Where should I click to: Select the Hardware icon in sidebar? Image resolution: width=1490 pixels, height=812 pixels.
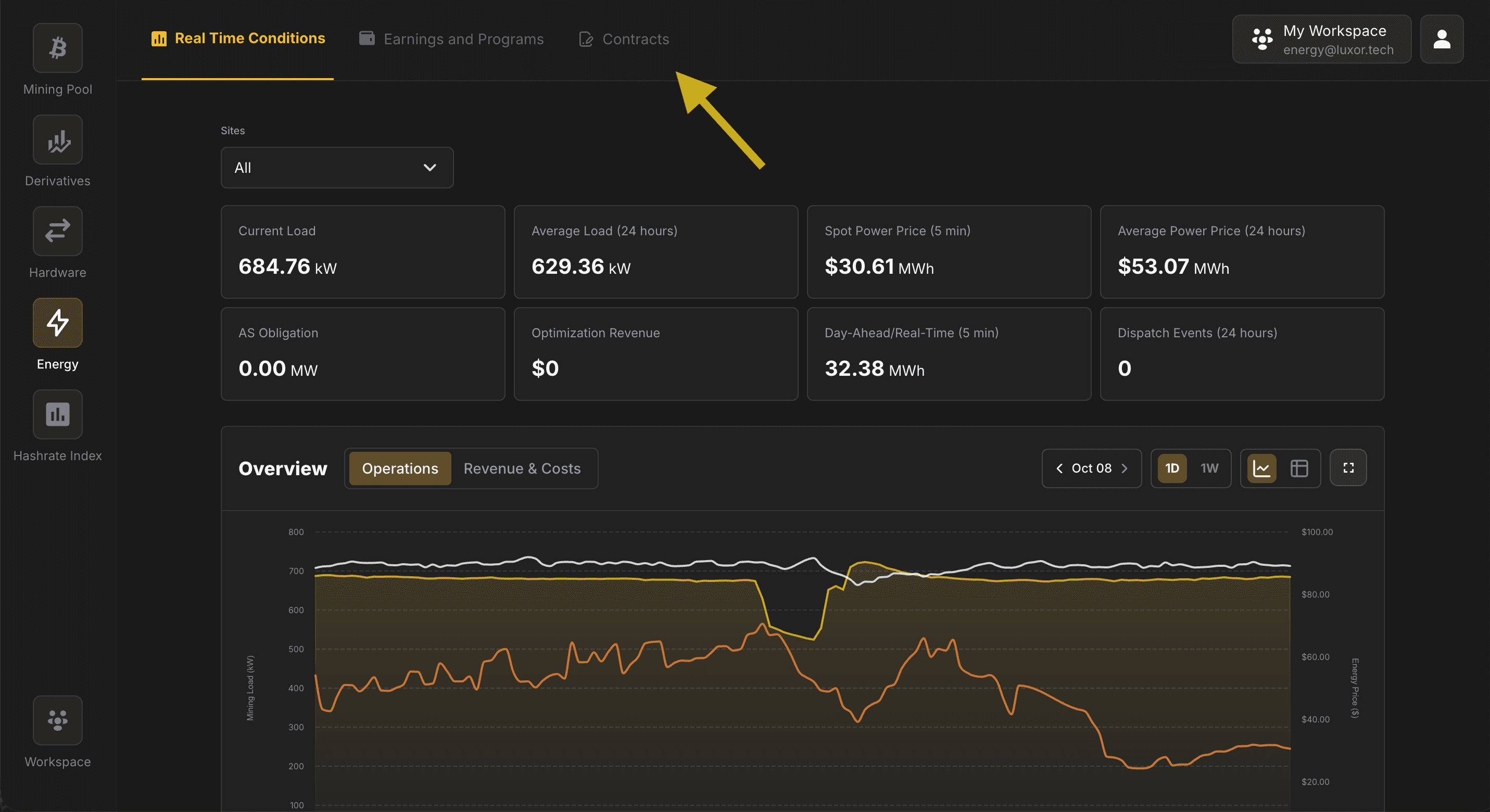click(x=57, y=231)
